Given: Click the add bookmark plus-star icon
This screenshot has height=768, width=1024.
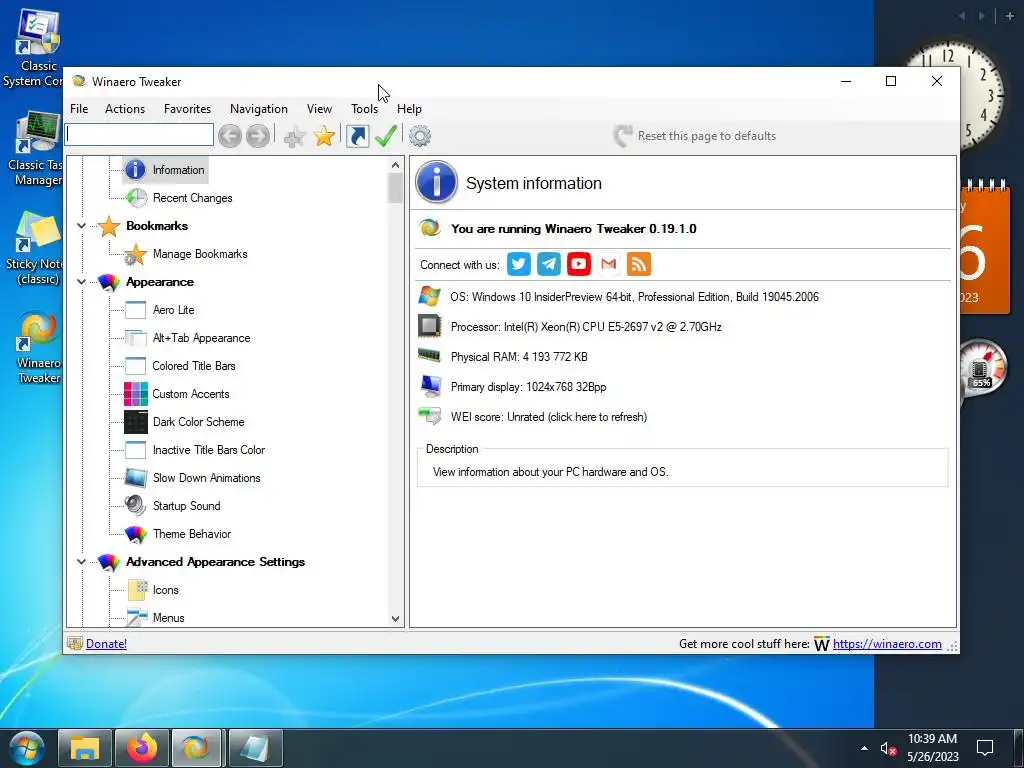Looking at the screenshot, I should 295,136.
